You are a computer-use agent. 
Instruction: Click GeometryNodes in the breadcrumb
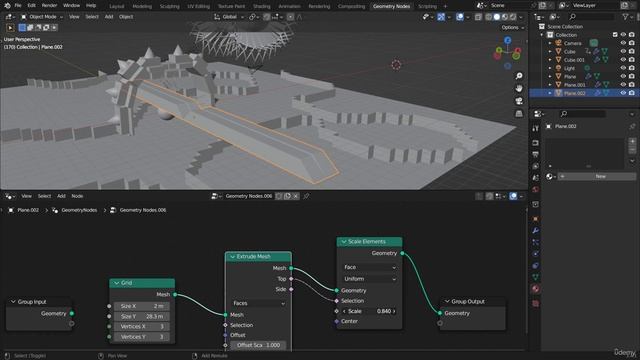pos(79,210)
